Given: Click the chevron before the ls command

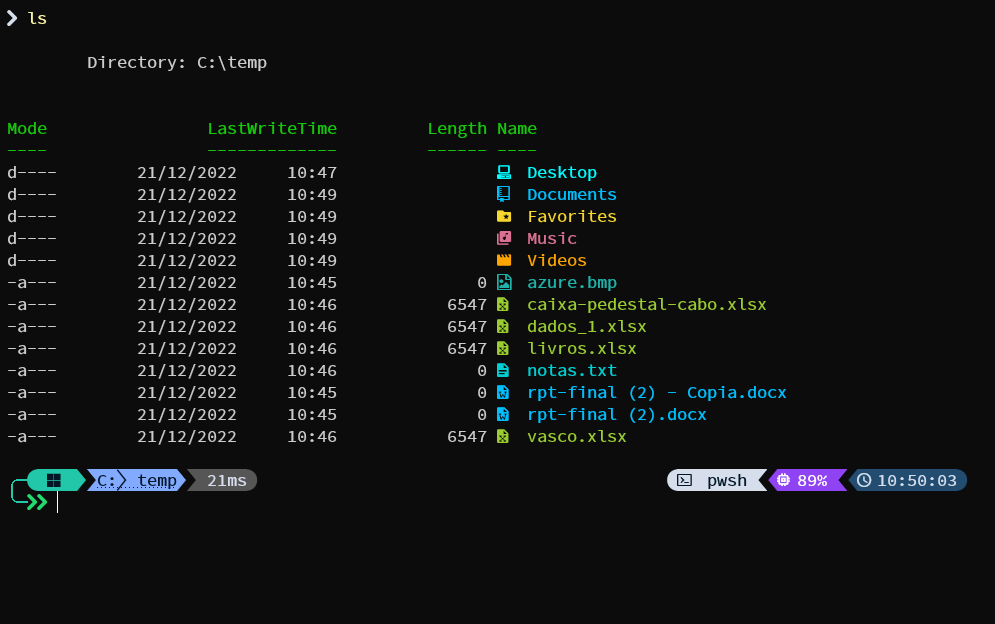Looking at the screenshot, I should point(12,18).
